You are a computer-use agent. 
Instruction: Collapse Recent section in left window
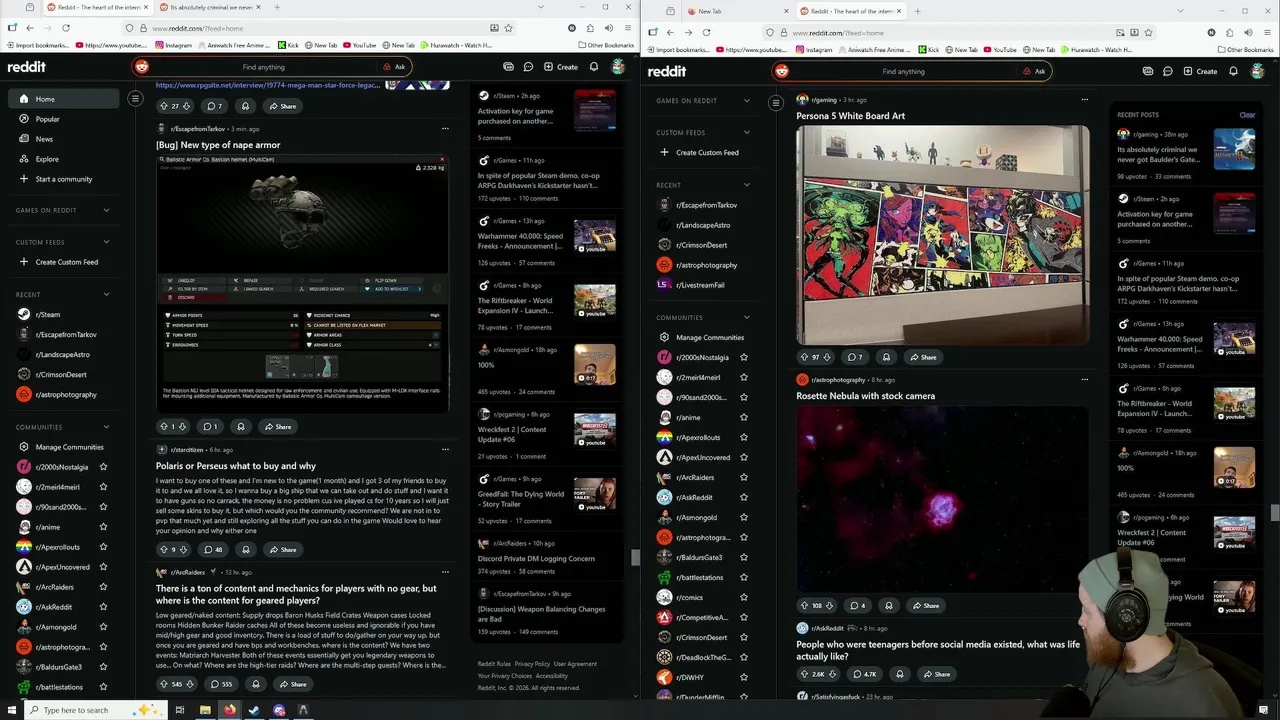click(106, 294)
